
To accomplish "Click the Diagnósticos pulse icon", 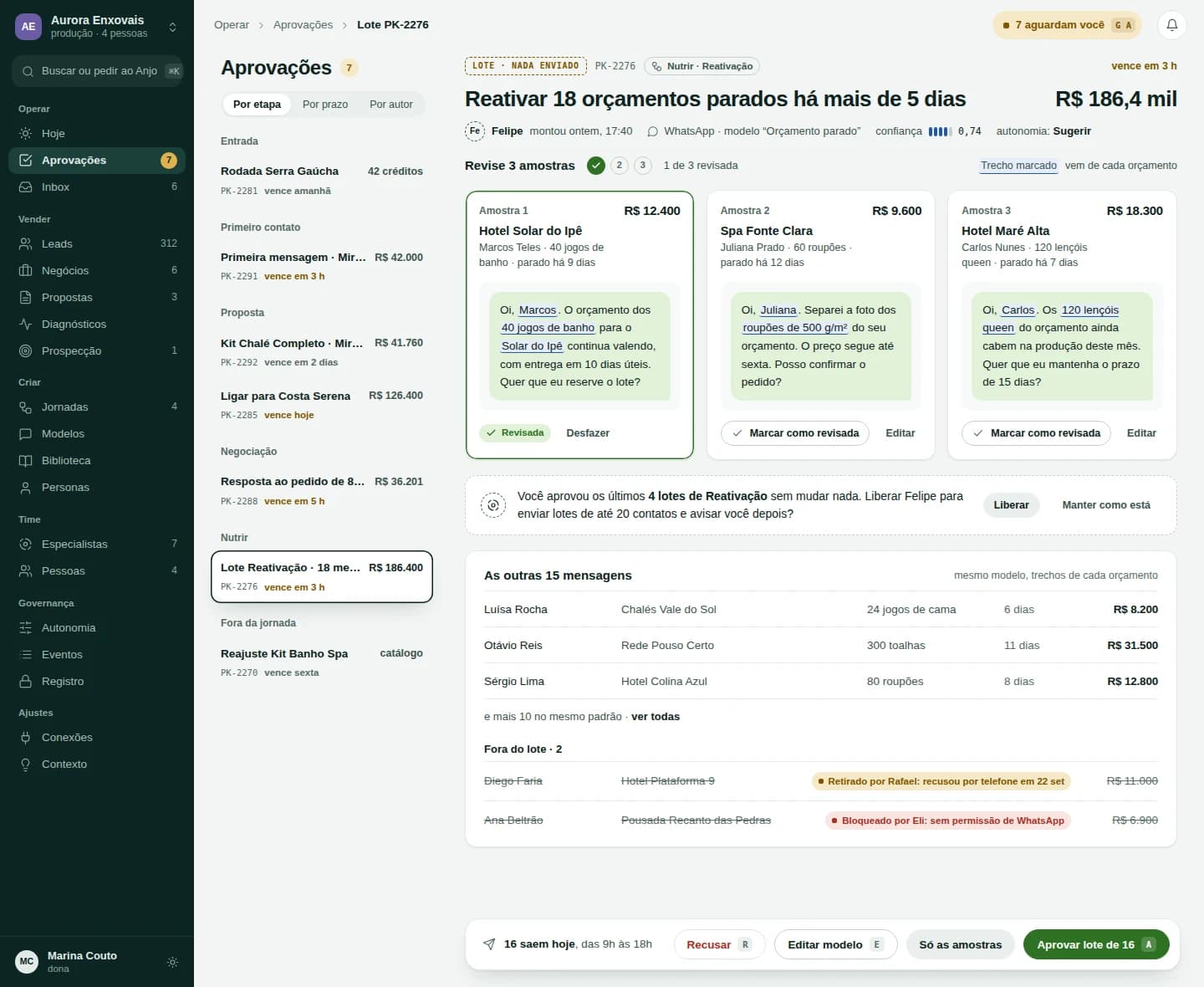I will point(26,324).
